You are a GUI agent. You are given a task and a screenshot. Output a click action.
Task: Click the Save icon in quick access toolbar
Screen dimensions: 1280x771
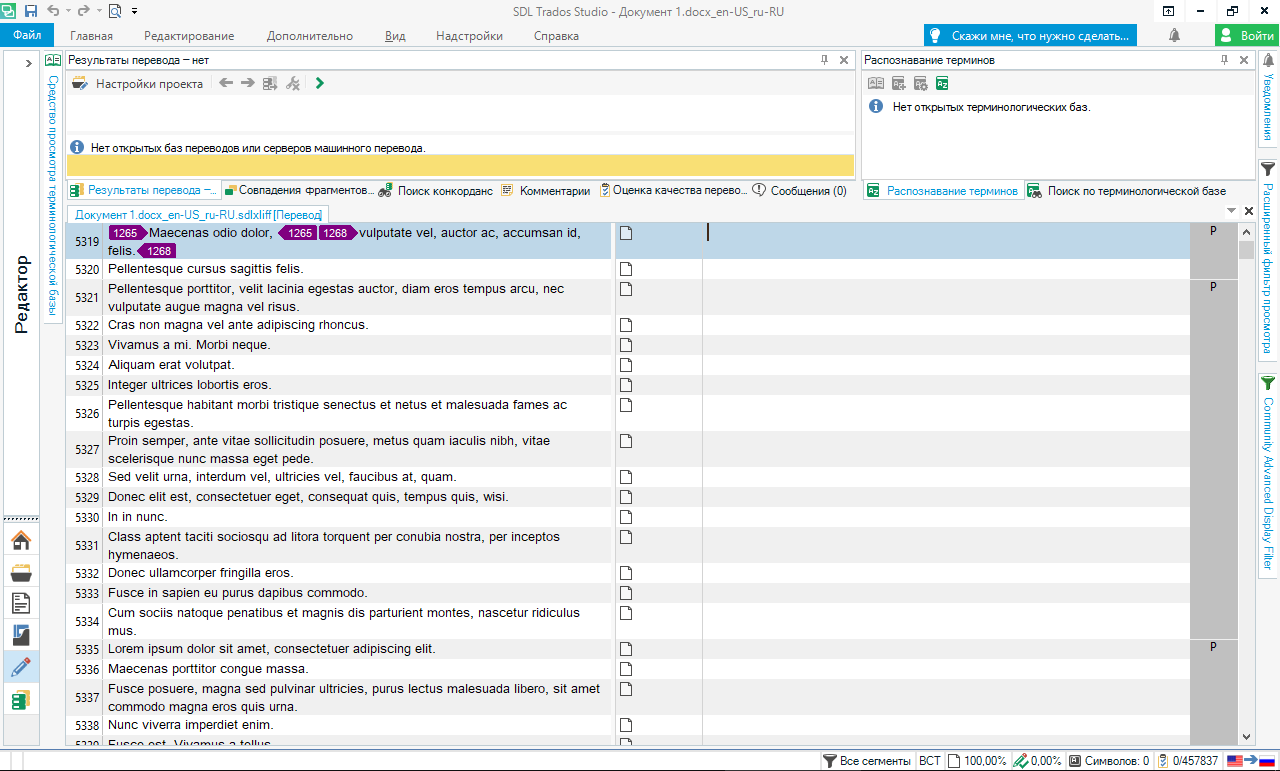pos(30,11)
